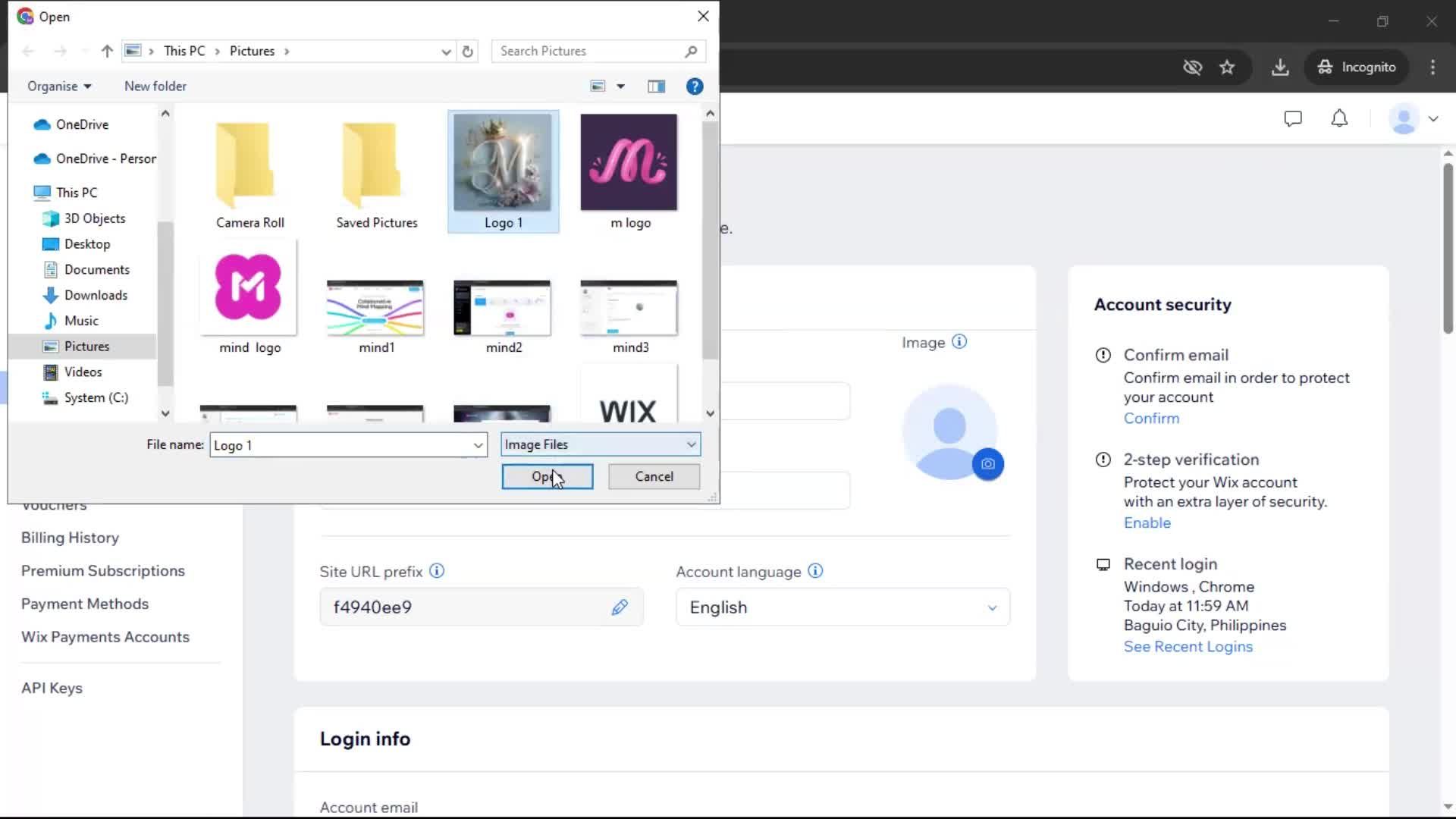Screen dimensions: 1456x819
Task: Open the Account language dropdown
Action: pos(843,607)
